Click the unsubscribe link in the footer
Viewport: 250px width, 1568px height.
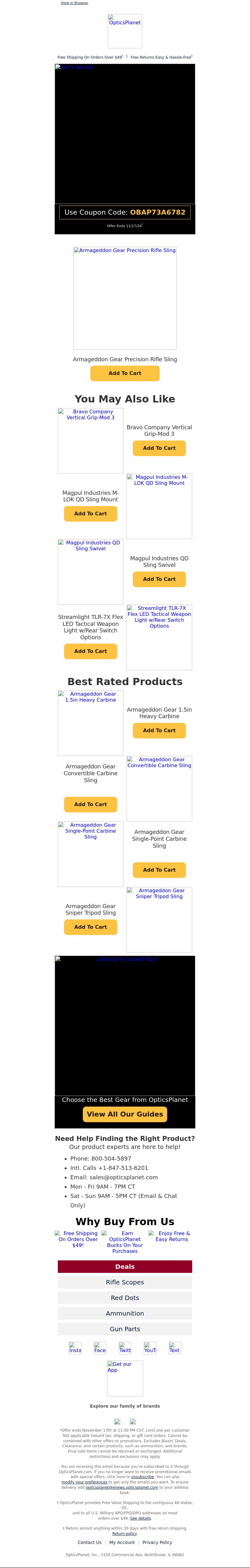pyautogui.click(x=142, y=1477)
